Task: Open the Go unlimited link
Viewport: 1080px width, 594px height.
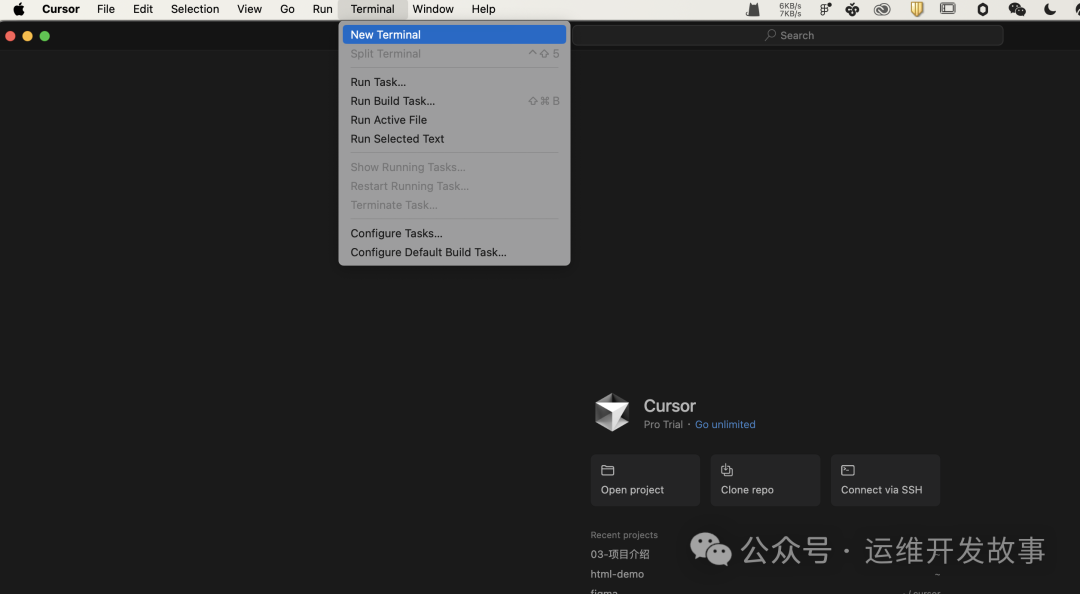Action: pos(725,424)
